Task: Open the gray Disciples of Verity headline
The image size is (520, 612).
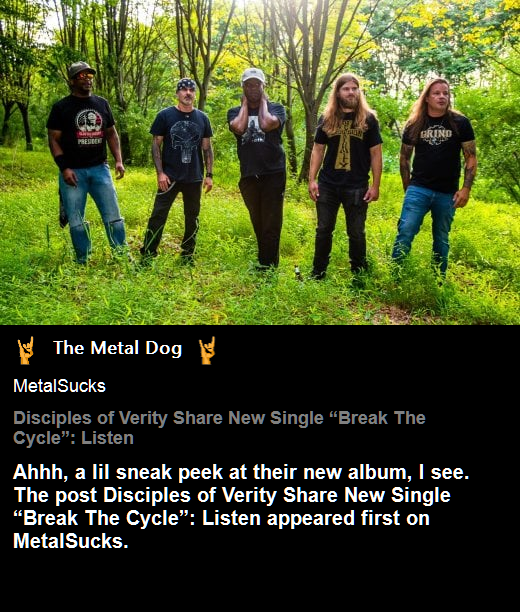Action: (219, 428)
